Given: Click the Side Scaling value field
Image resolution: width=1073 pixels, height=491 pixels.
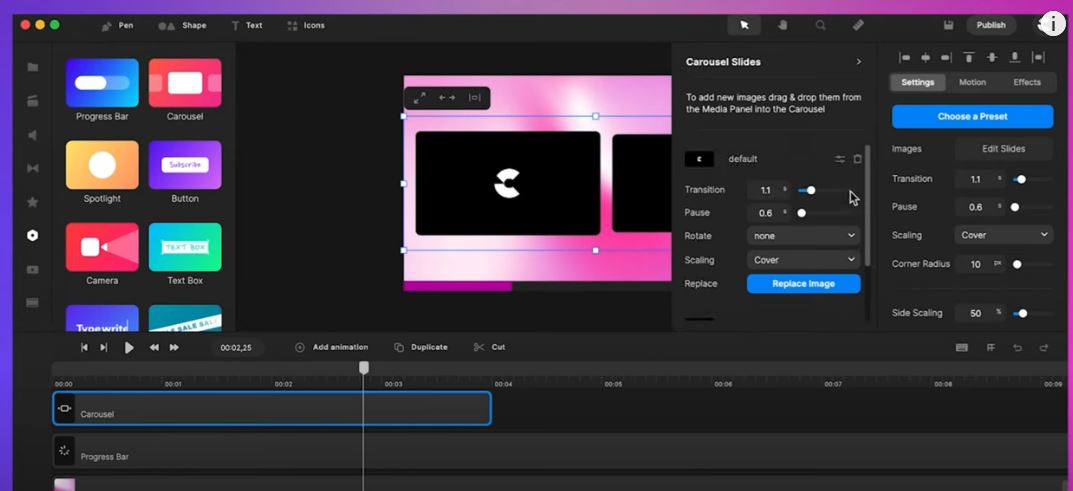Looking at the screenshot, I should [974, 313].
